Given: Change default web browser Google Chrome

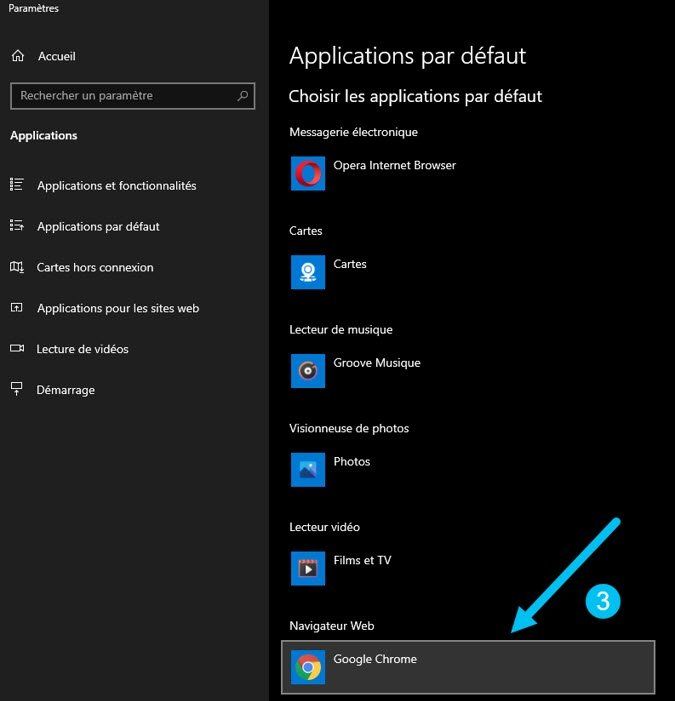Looking at the screenshot, I should (x=468, y=667).
